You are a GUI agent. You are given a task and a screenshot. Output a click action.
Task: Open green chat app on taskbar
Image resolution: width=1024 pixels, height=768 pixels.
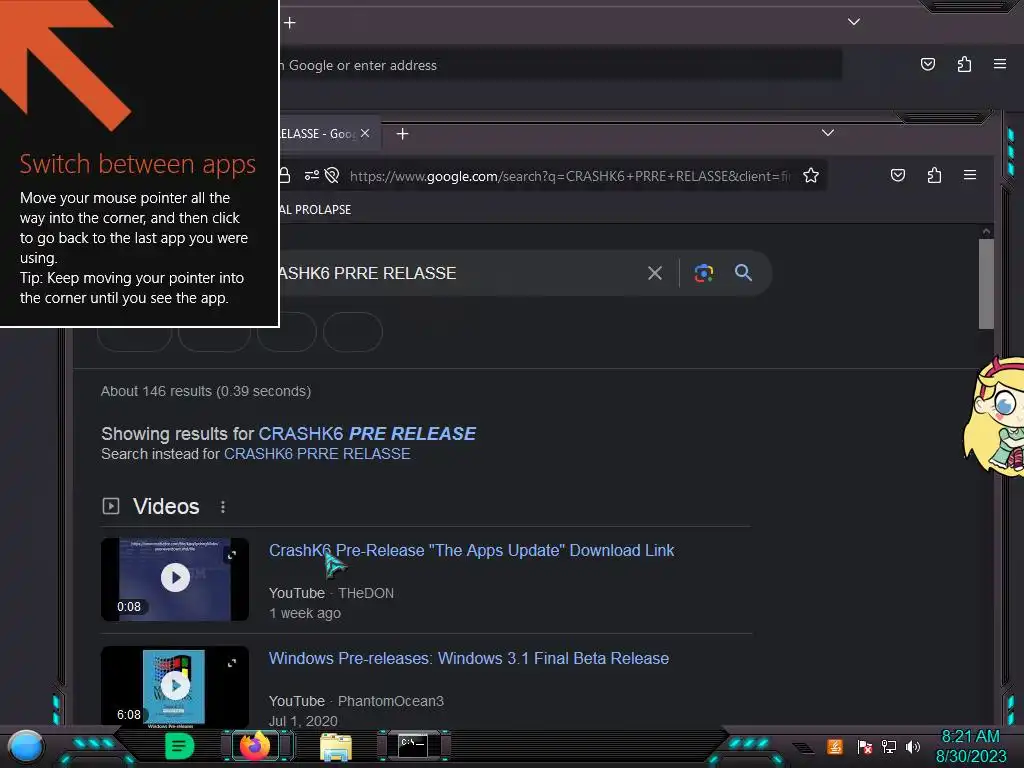click(179, 746)
